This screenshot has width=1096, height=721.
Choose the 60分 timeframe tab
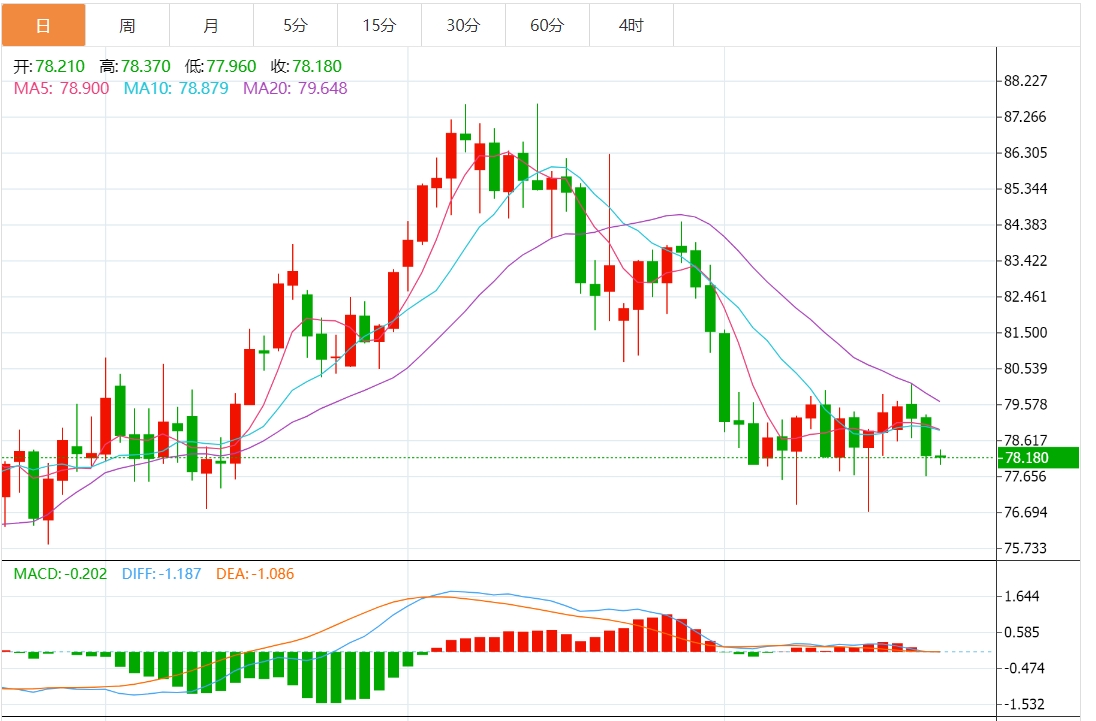click(x=547, y=25)
